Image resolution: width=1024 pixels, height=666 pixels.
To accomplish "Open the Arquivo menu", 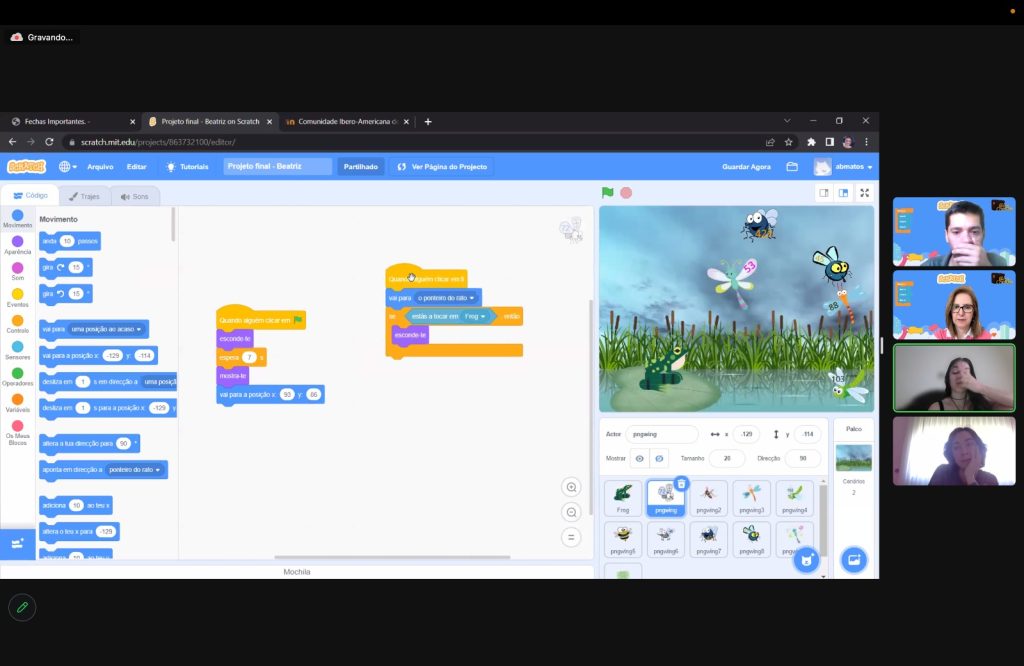I will point(100,167).
